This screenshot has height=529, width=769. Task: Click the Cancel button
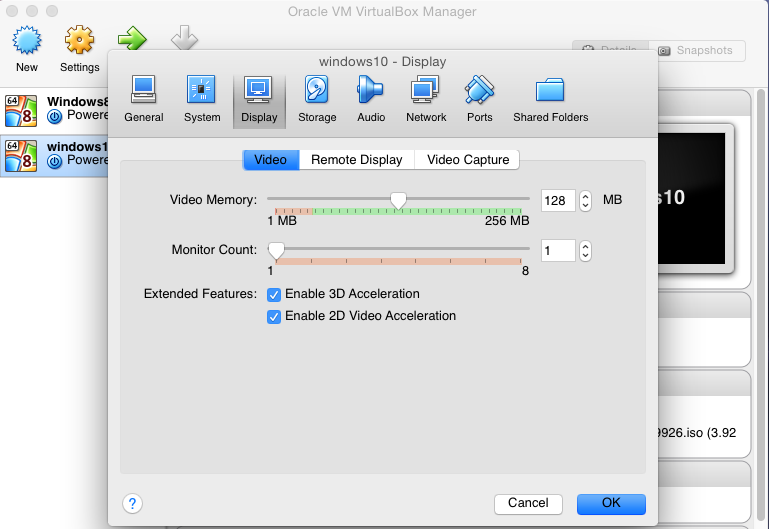[528, 503]
